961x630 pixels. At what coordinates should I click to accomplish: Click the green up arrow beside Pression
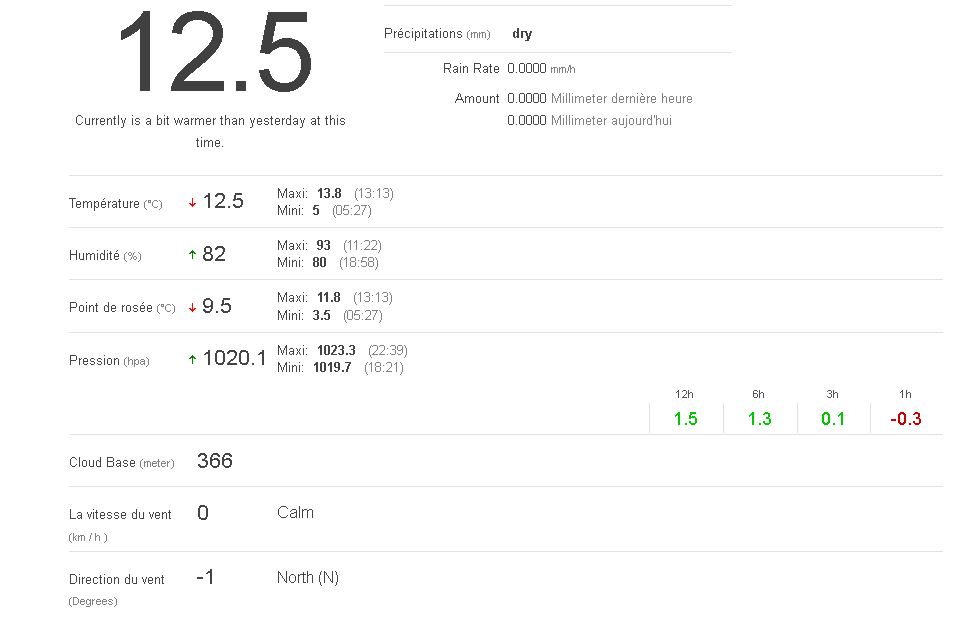[x=192, y=360]
